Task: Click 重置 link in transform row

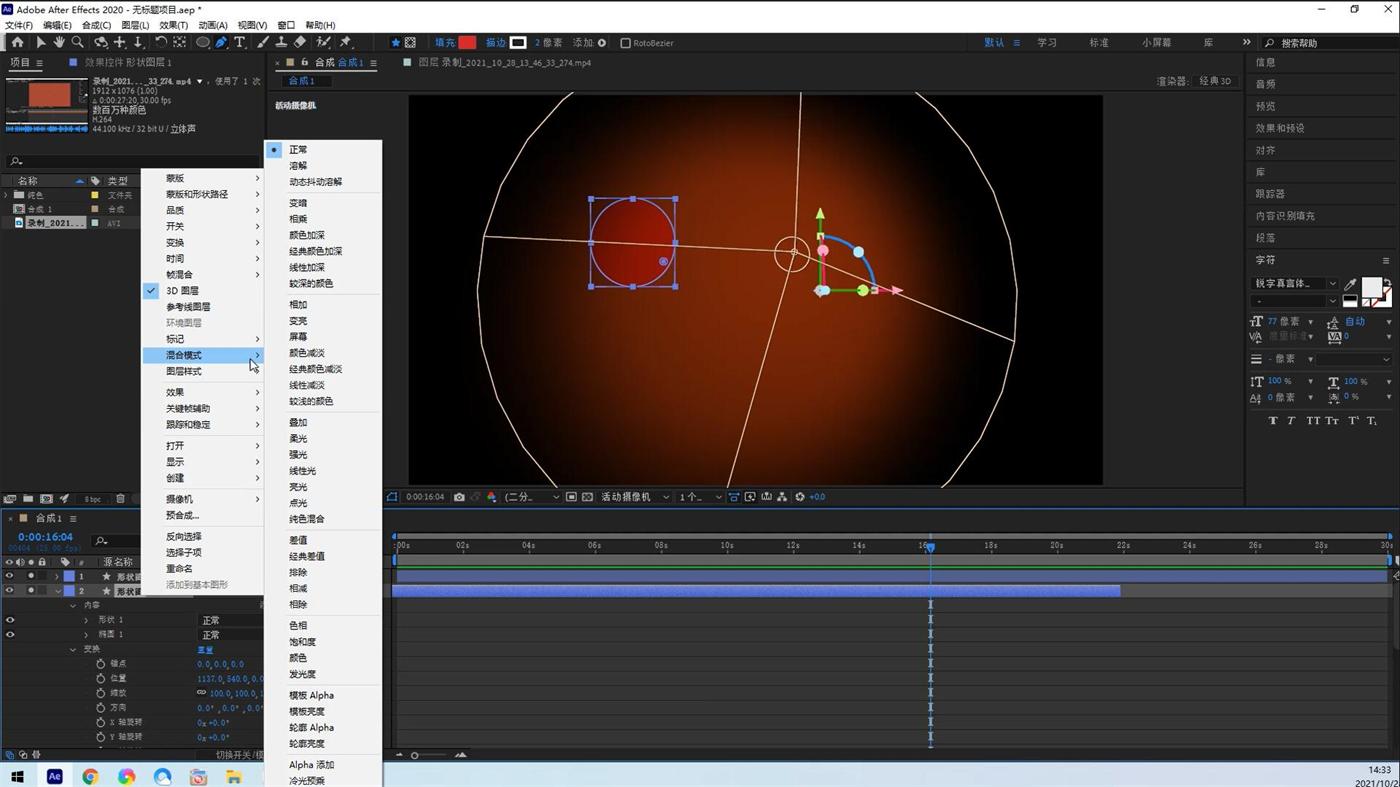Action: [205, 650]
